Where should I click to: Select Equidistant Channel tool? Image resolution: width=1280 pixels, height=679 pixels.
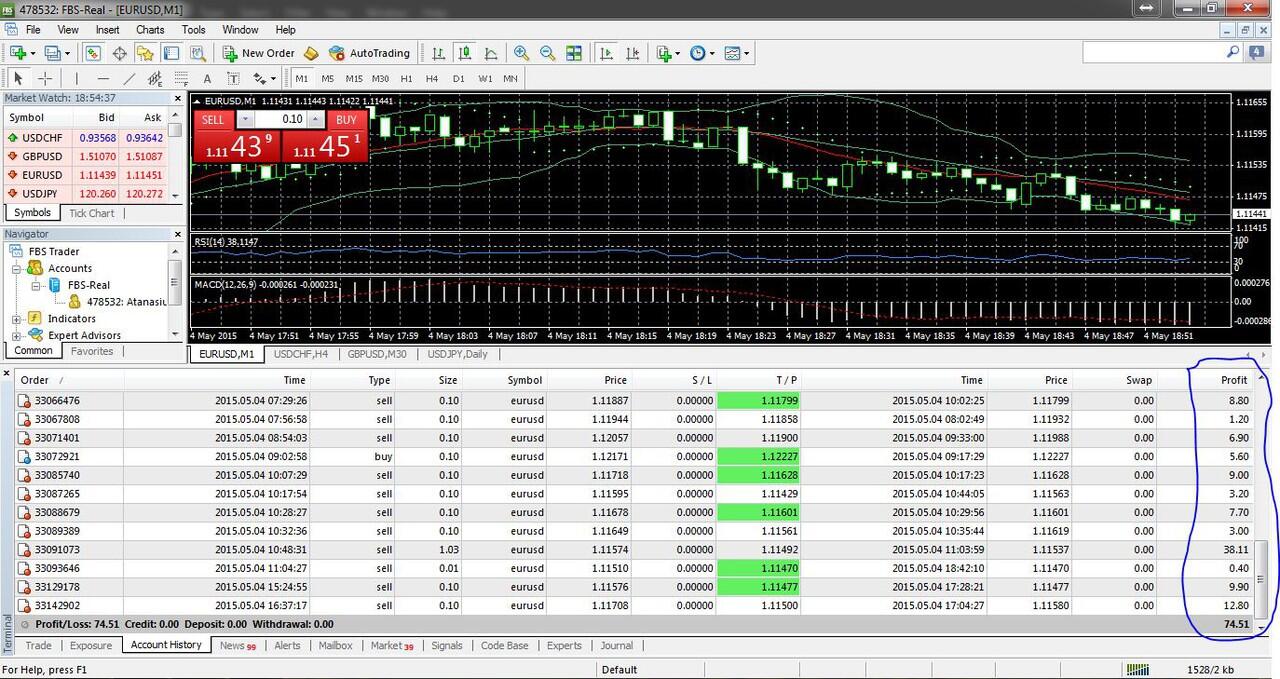155,78
